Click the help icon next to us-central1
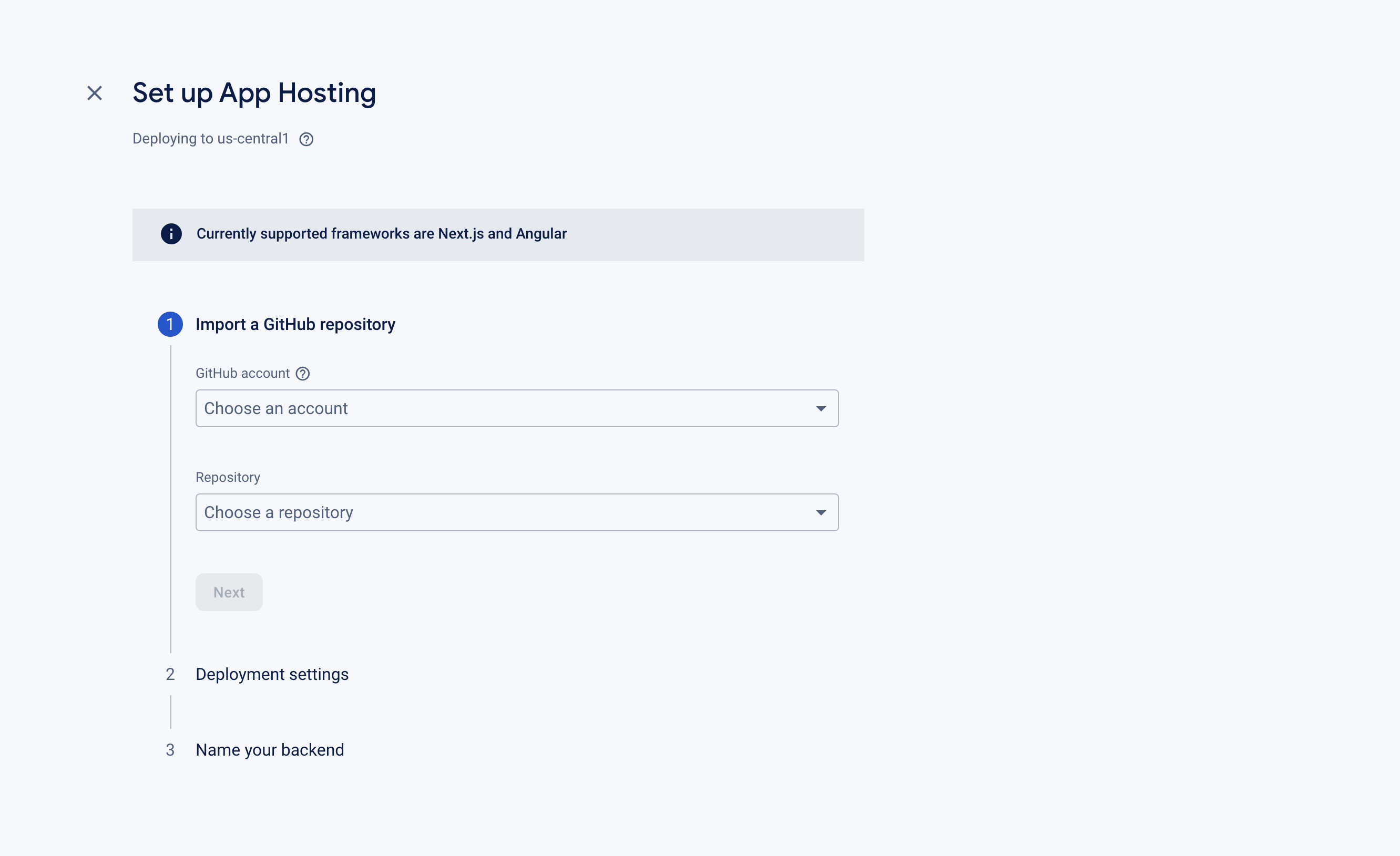 click(x=307, y=139)
